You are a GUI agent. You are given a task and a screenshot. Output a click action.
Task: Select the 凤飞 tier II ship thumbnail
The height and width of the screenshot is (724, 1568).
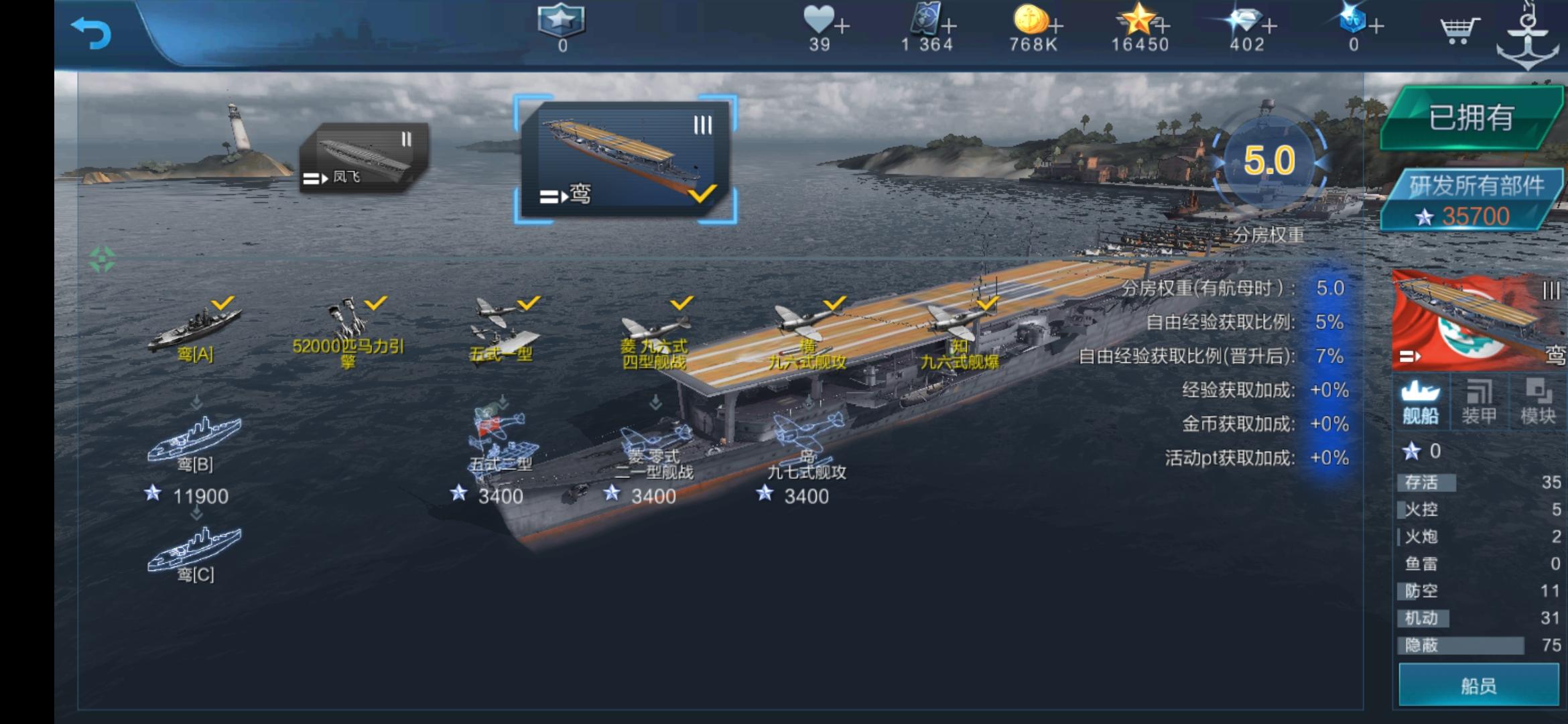364,157
